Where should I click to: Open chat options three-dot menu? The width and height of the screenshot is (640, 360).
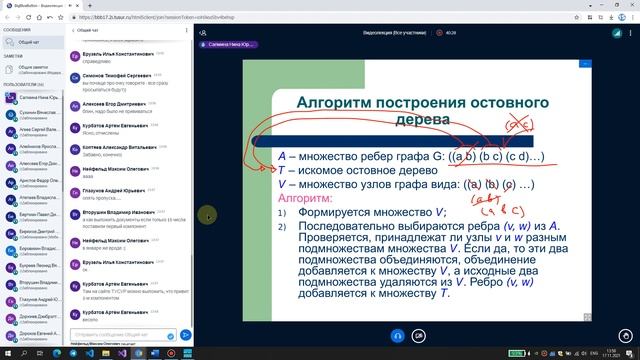(x=187, y=30)
